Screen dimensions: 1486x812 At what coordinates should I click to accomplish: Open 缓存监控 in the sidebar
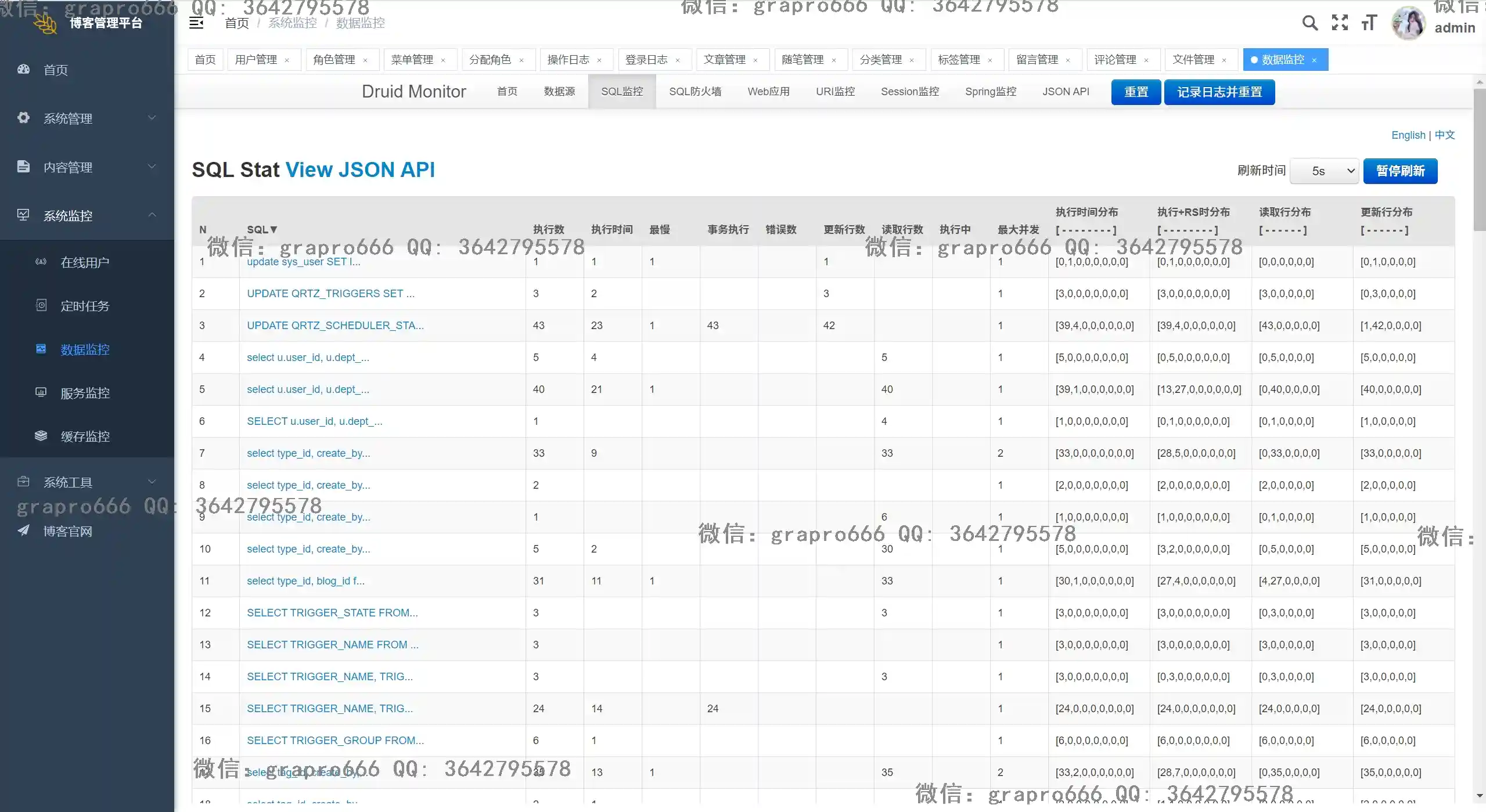(85, 437)
